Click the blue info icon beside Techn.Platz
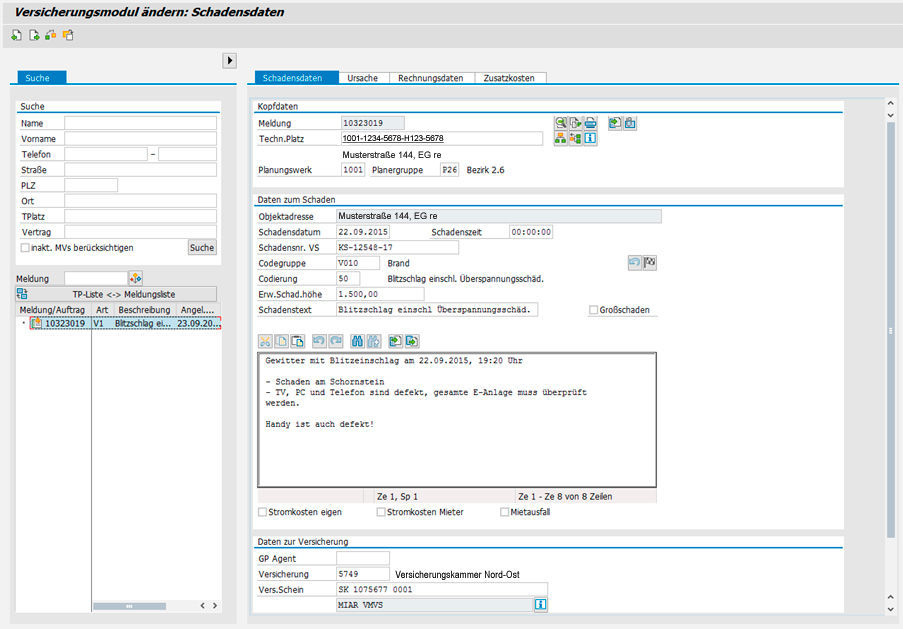 tap(591, 139)
